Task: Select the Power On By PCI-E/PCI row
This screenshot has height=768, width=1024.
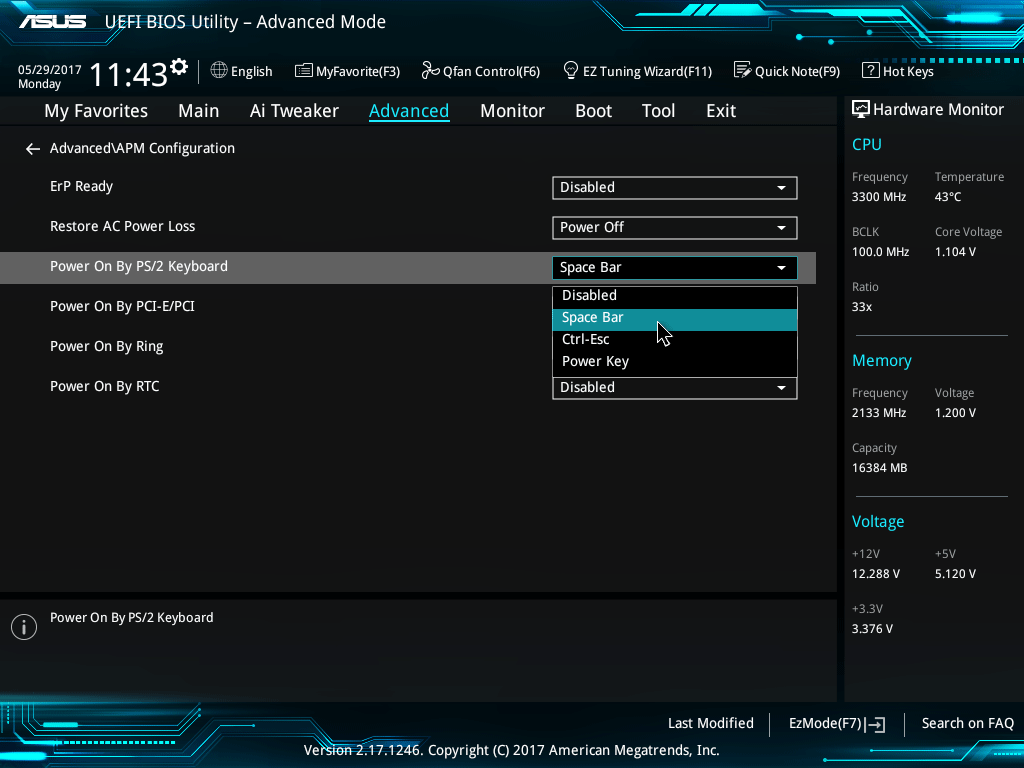Action: [x=408, y=307]
